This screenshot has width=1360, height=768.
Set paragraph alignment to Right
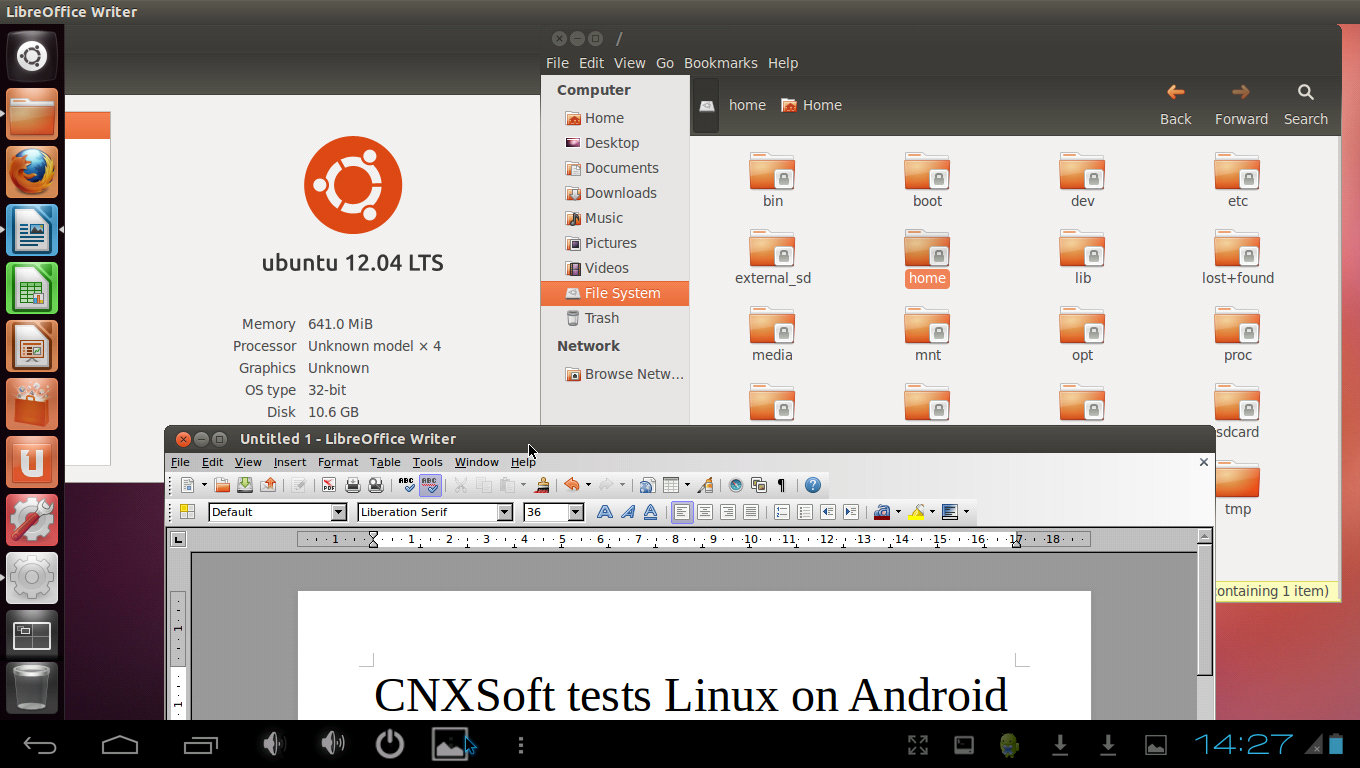[727, 512]
